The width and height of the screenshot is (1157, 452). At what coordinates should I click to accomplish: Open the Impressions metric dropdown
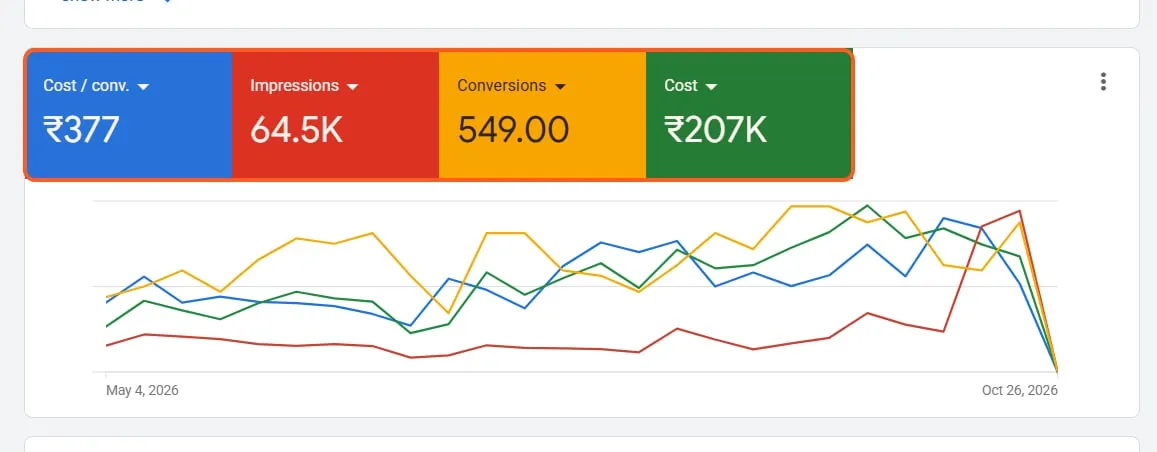coord(304,86)
